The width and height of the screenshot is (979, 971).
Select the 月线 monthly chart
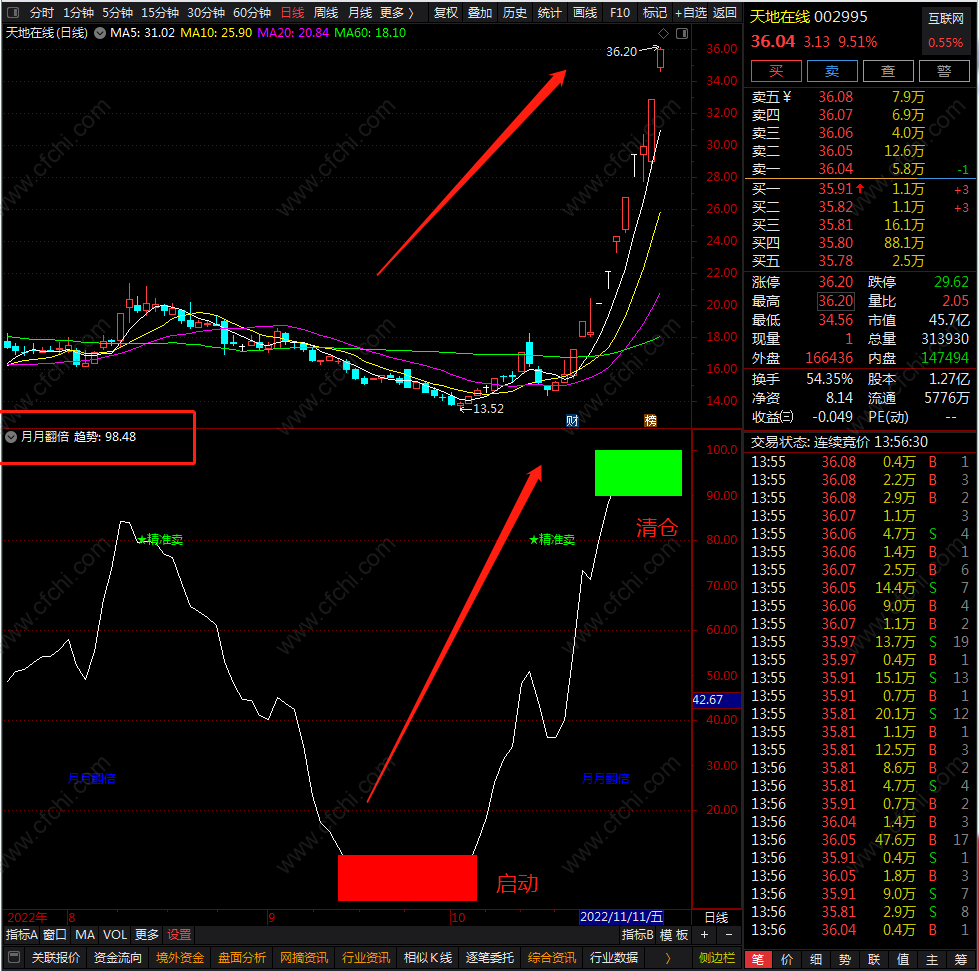point(360,12)
